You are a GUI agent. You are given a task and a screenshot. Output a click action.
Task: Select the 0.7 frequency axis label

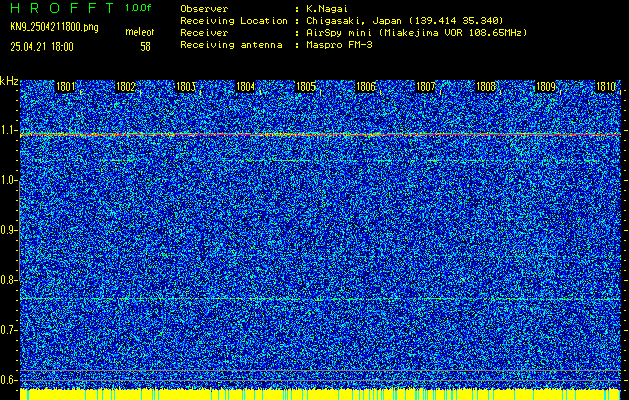[x=8, y=330]
